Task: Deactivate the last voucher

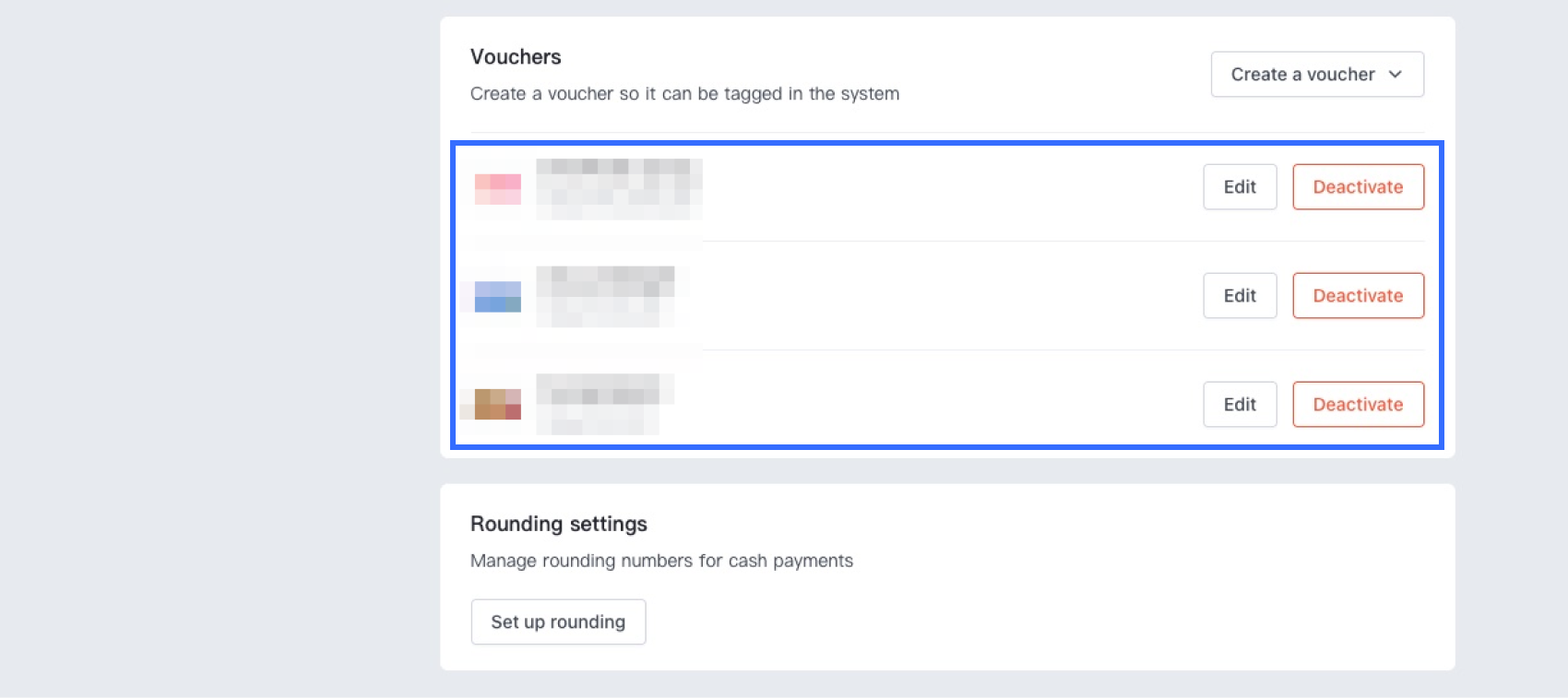Action: point(1358,404)
